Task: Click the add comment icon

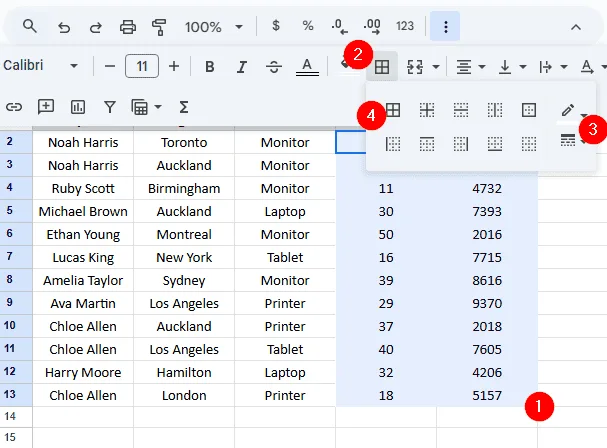Action: 46,107
